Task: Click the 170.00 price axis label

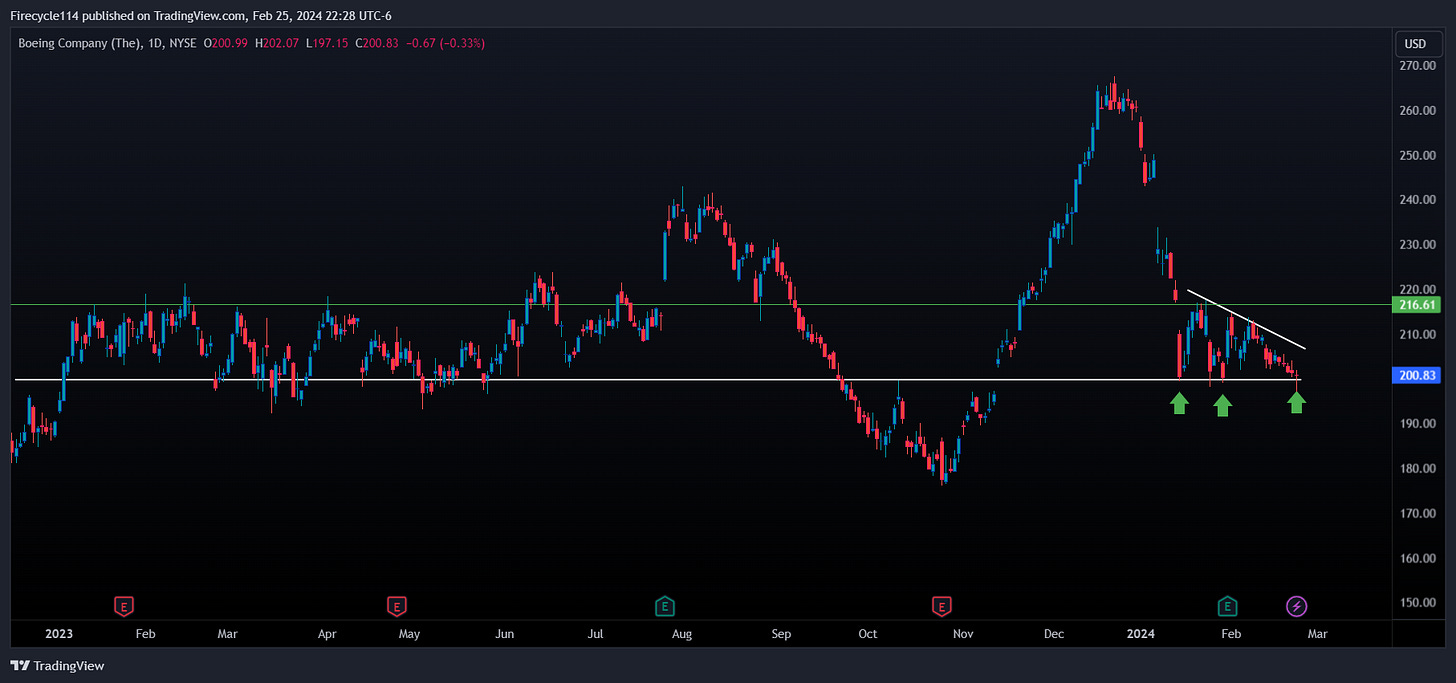Action: click(1418, 514)
